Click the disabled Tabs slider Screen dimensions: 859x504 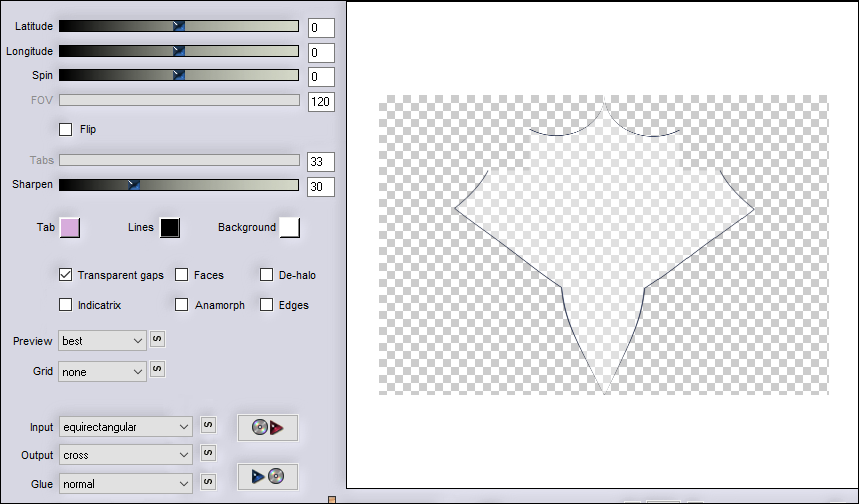pos(179,160)
